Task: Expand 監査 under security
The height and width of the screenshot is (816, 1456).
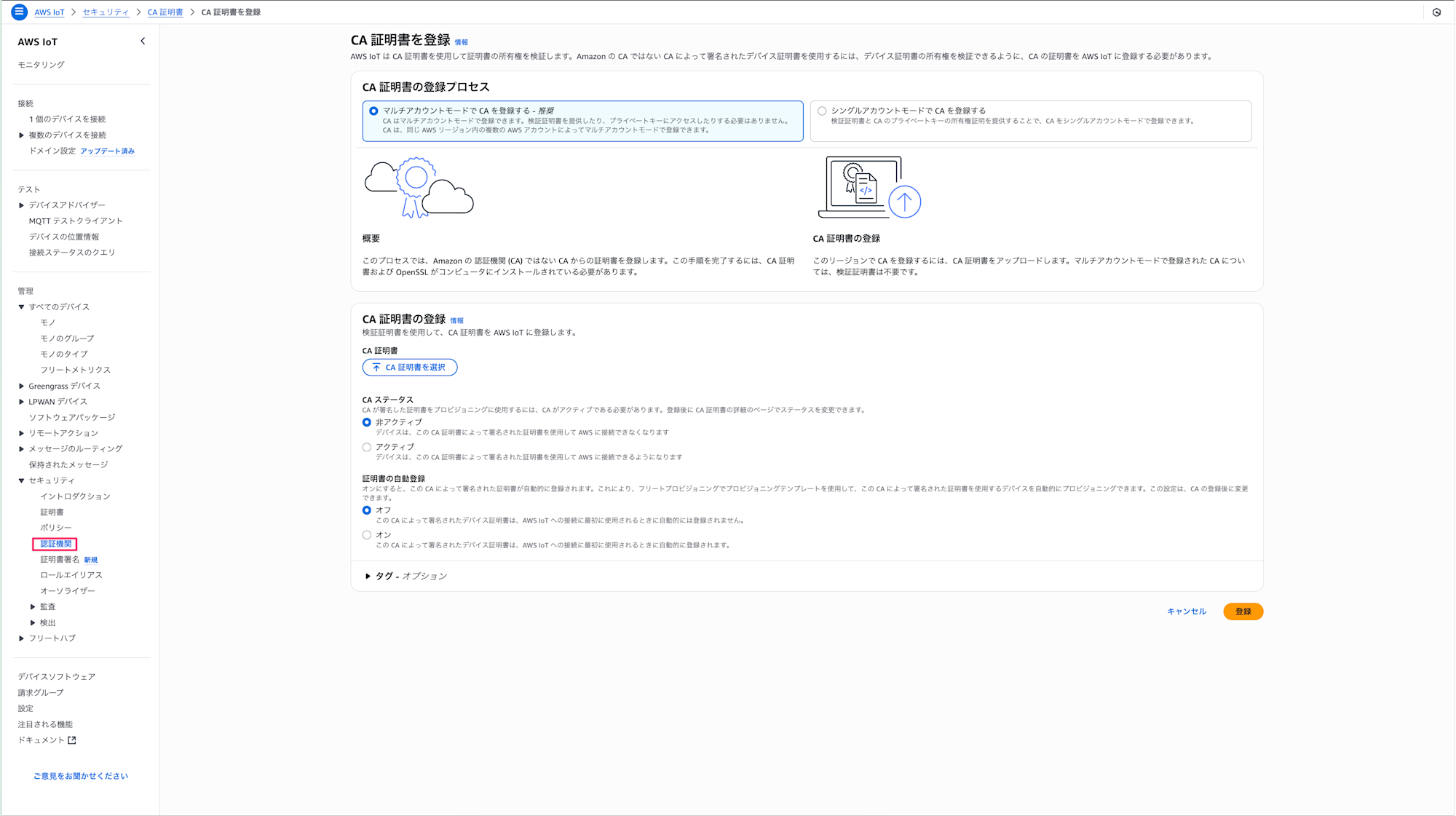Action: [x=33, y=607]
